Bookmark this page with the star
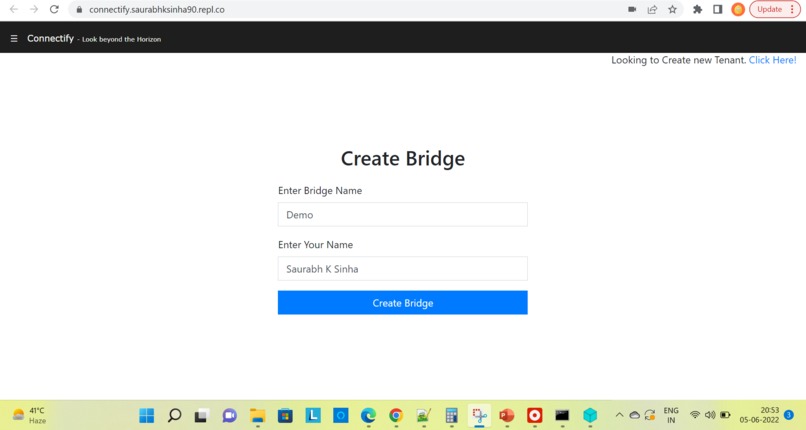 [x=672, y=9]
